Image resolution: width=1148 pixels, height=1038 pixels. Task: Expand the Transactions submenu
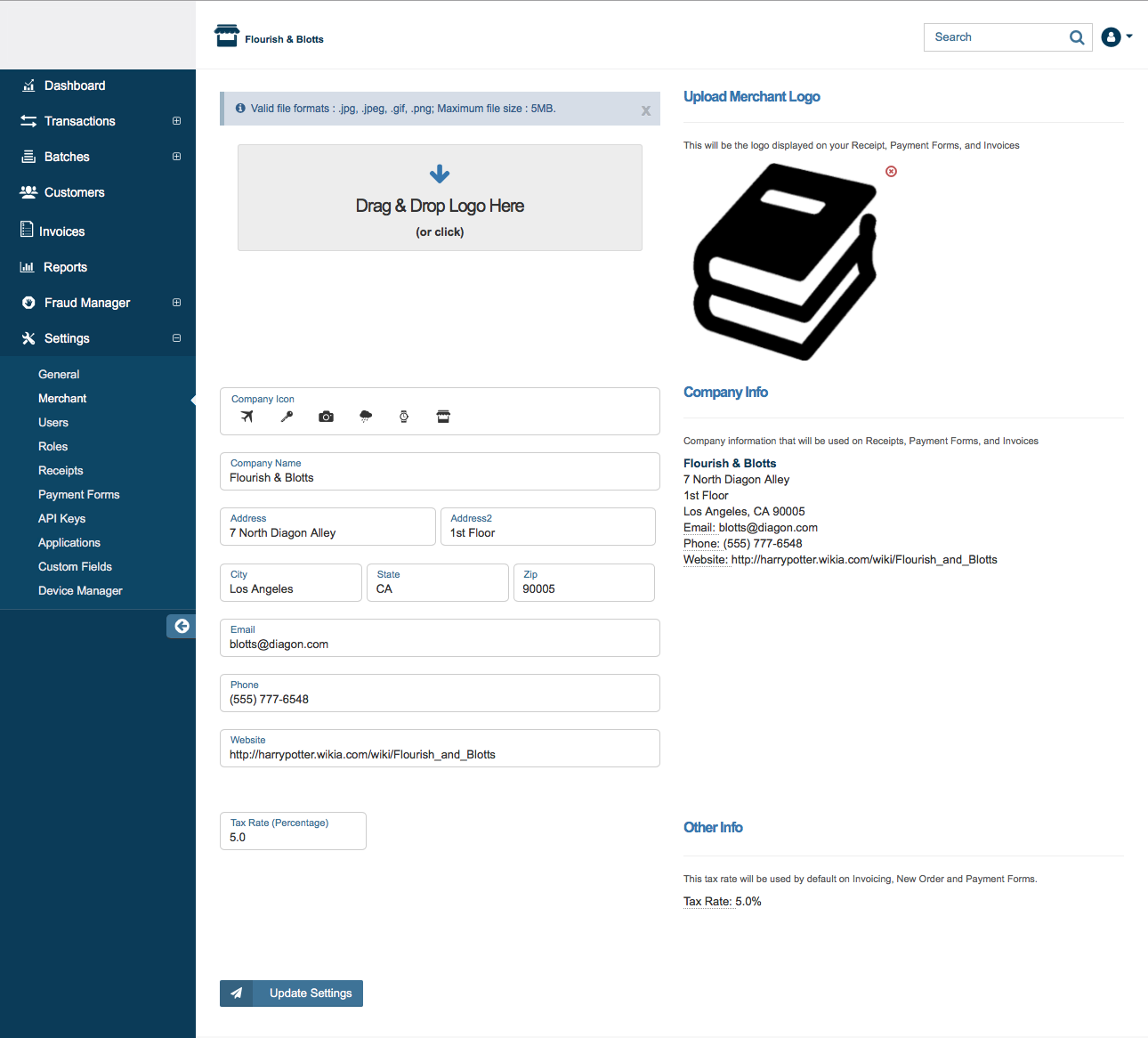click(x=176, y=121)
